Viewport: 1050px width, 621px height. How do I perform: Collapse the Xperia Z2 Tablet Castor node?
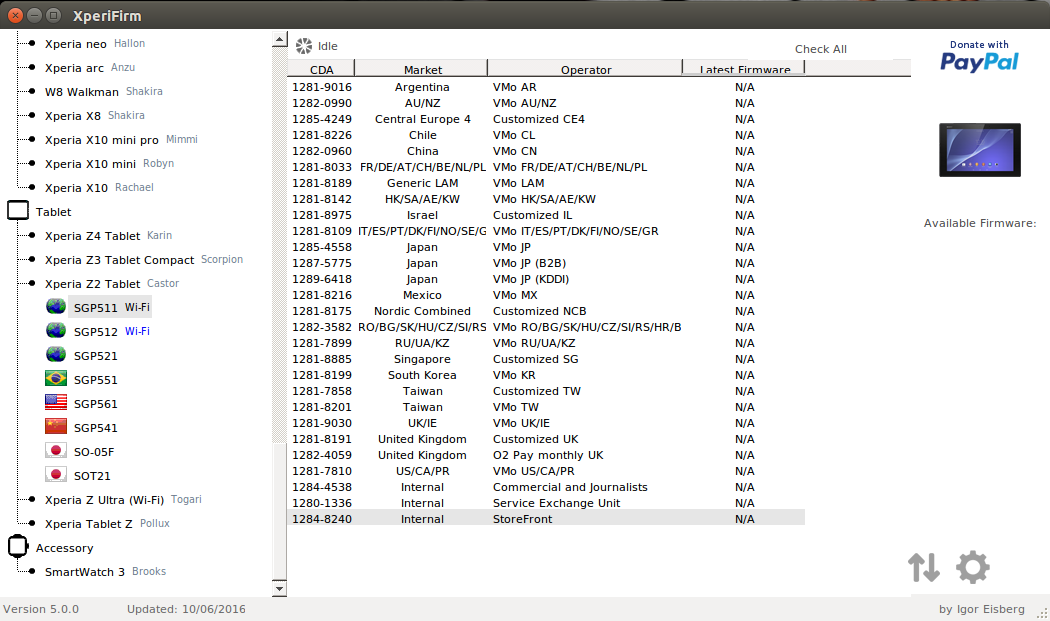[x=31, y=283]
